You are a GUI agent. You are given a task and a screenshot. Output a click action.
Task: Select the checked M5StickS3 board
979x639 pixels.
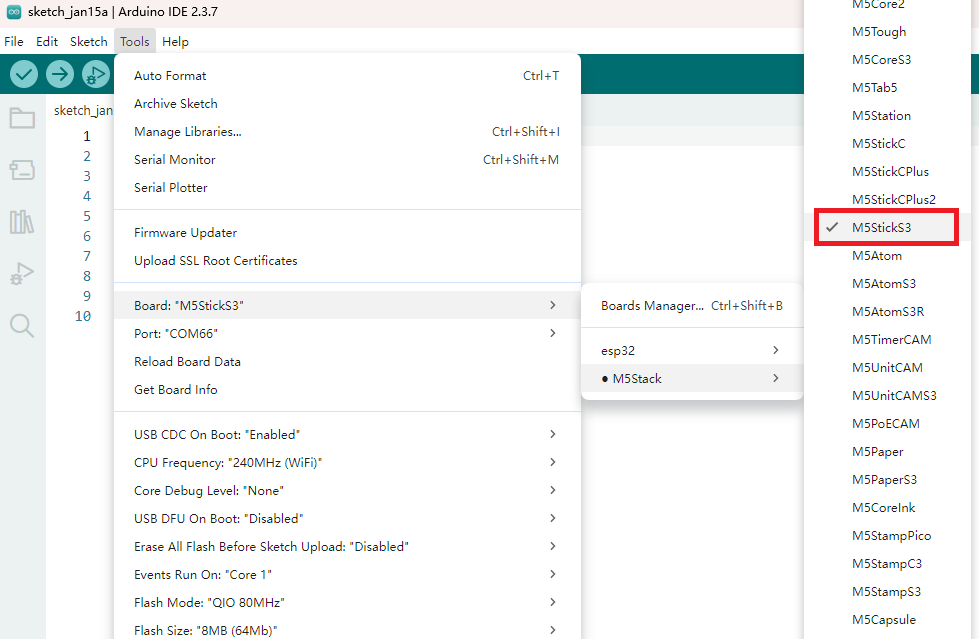[x=881, y=227]
